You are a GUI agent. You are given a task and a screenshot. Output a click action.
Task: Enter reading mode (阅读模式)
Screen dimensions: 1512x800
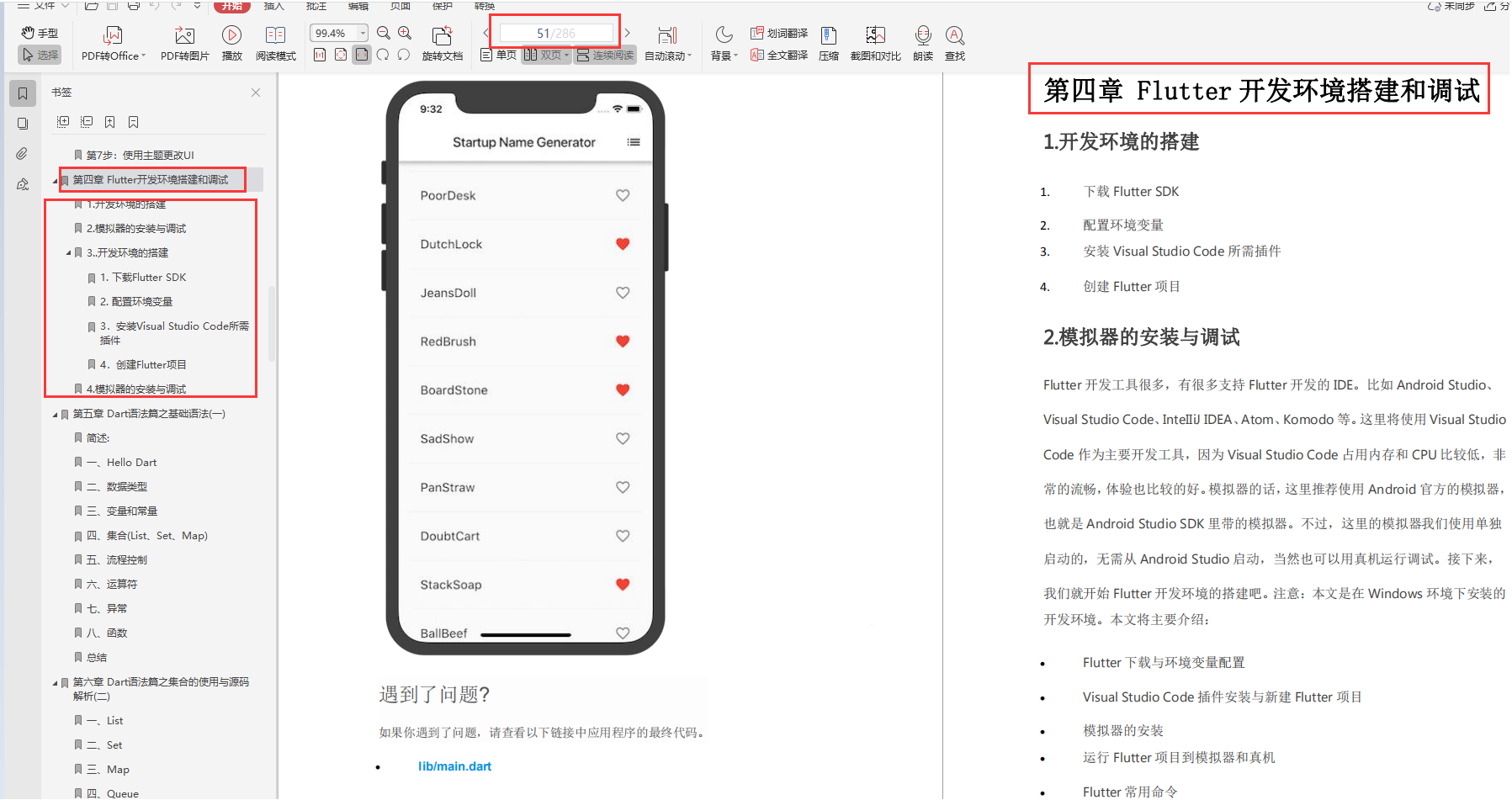(x=275, y=44)
